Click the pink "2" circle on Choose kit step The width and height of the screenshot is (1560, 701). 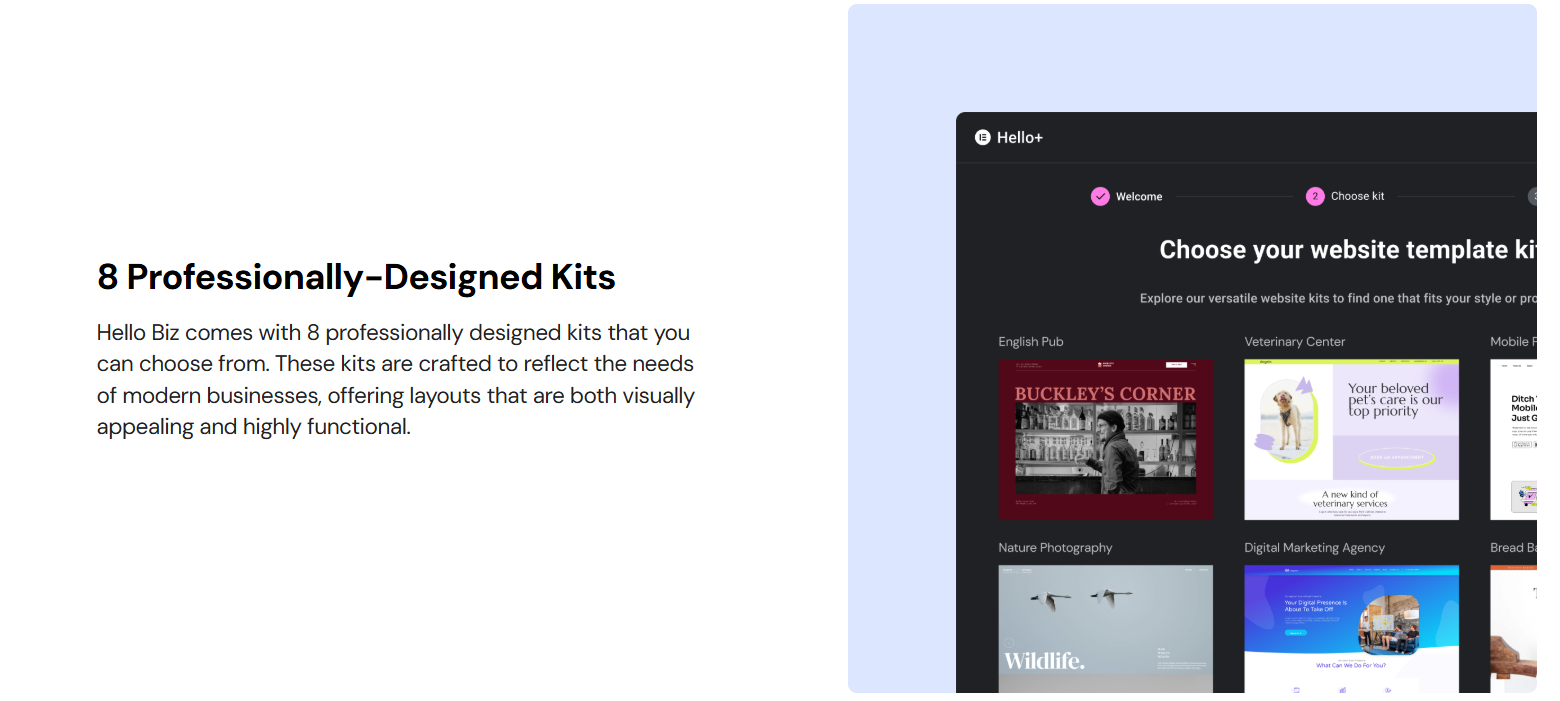(x=1315, y=196)
